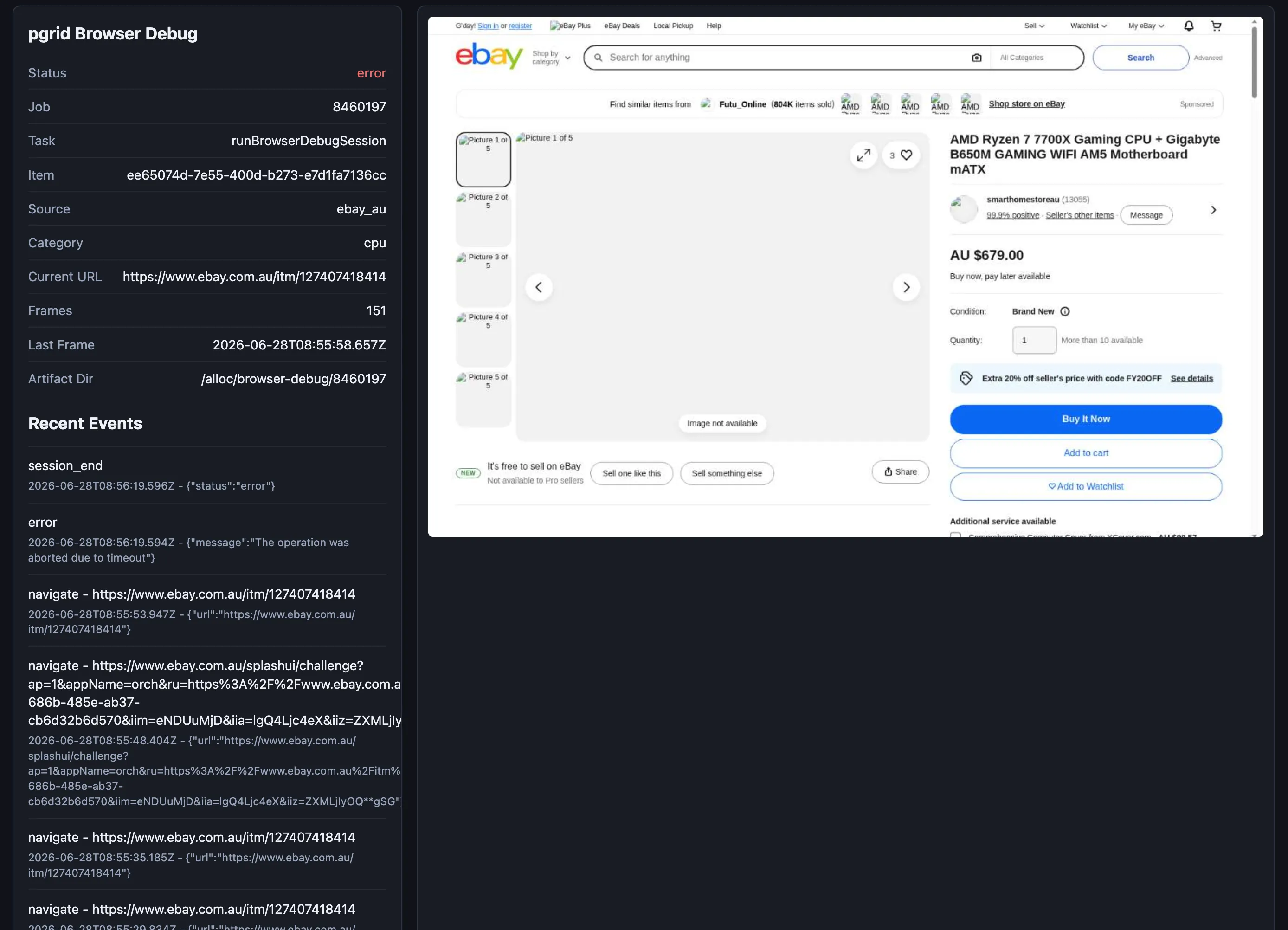The image size is (1288, 930).
Task: Expand the Watchlist menu
Action: (x=1088, y=26)
